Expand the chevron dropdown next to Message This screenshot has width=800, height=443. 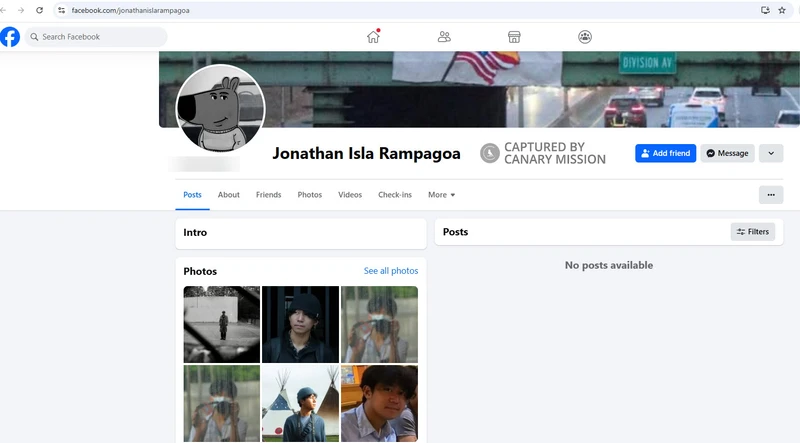click(771, 153)
